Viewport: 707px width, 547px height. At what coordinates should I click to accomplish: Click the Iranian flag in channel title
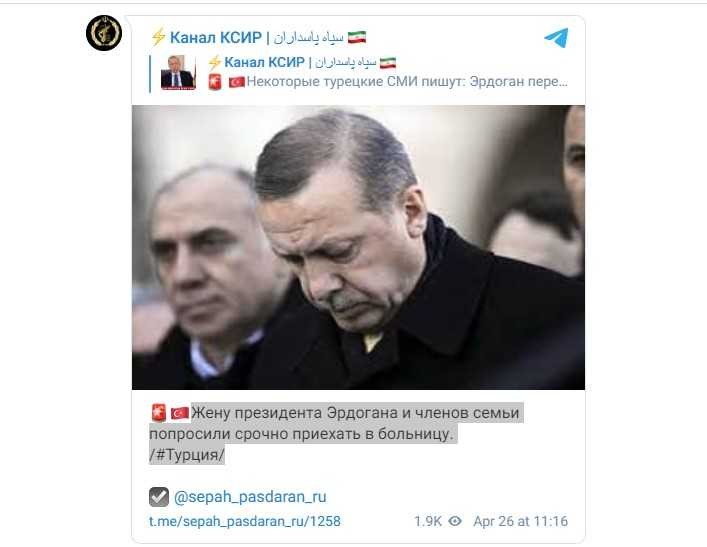(x=357, y=37)
